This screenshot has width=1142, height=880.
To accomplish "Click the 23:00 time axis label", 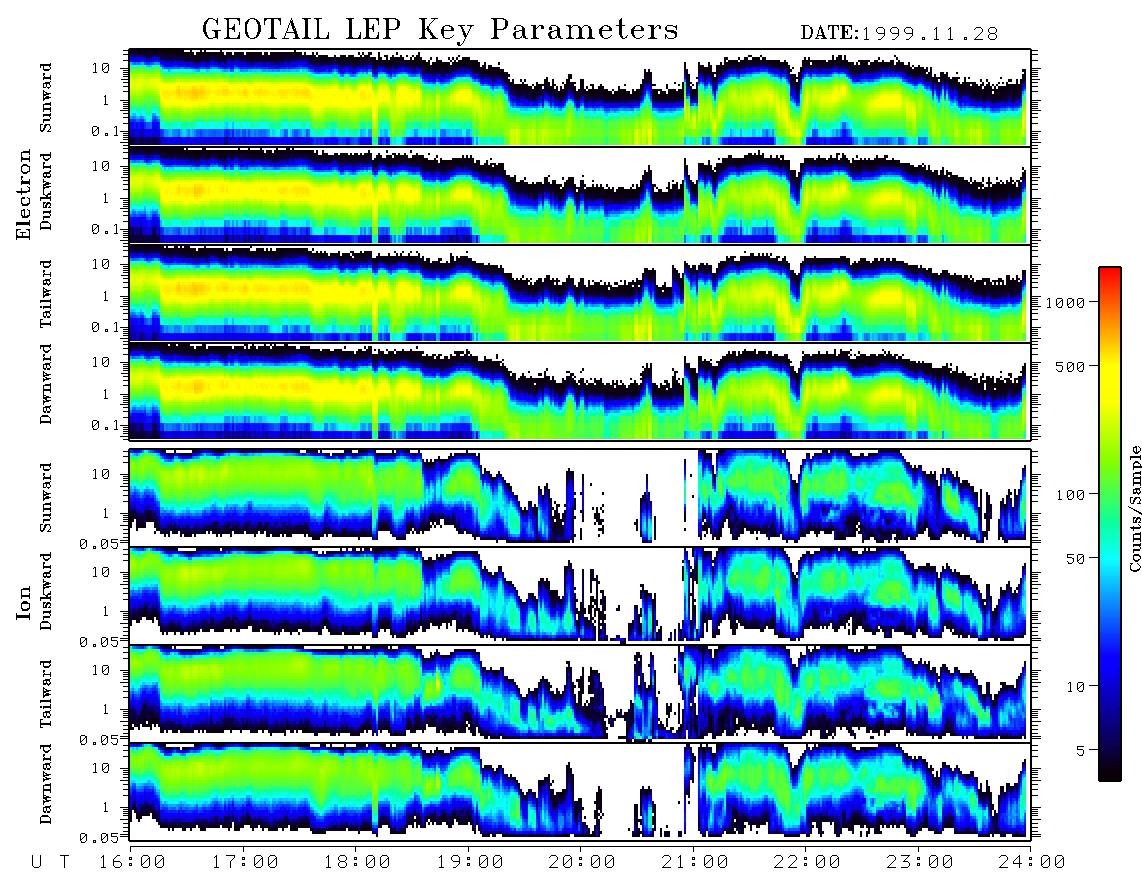I will click(x=920, y=863).
